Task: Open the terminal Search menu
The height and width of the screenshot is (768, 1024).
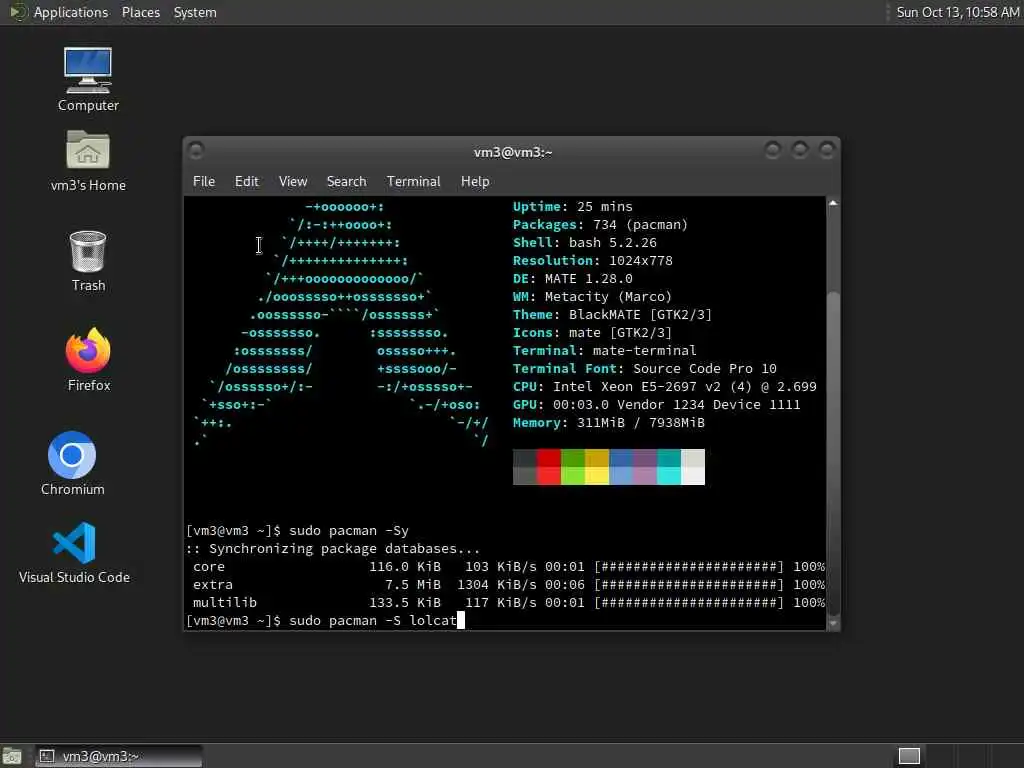Action: (x=346, y=182)
